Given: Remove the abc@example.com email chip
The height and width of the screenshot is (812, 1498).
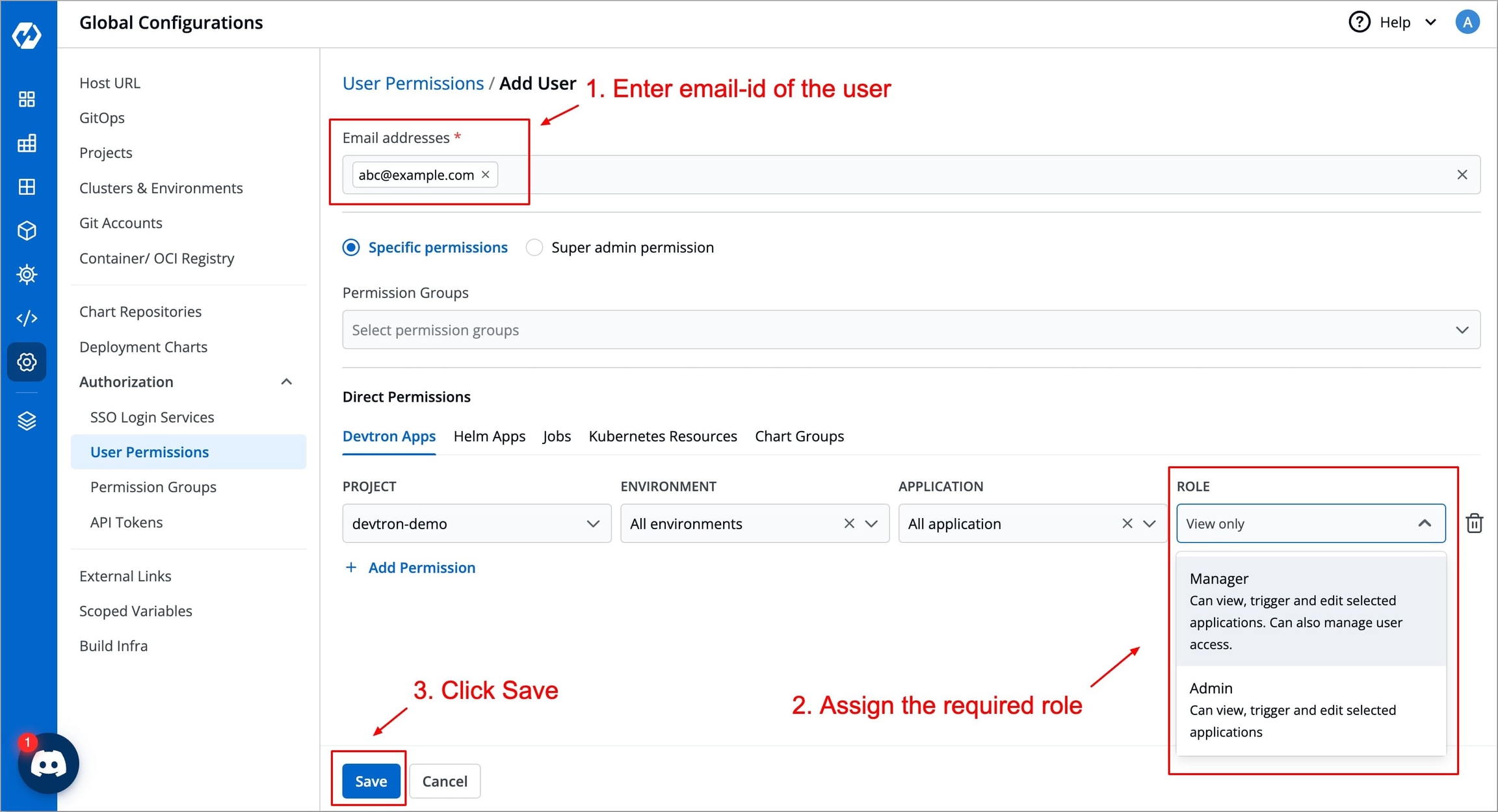Looking at the screenshot, I should [x=485, y=174].
